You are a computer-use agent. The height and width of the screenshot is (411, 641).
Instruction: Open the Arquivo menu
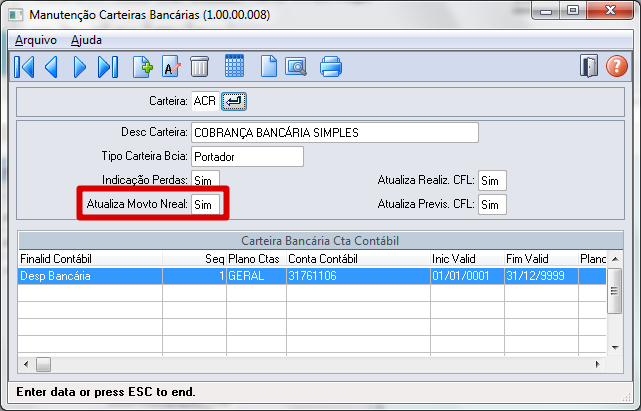[36, 40]
